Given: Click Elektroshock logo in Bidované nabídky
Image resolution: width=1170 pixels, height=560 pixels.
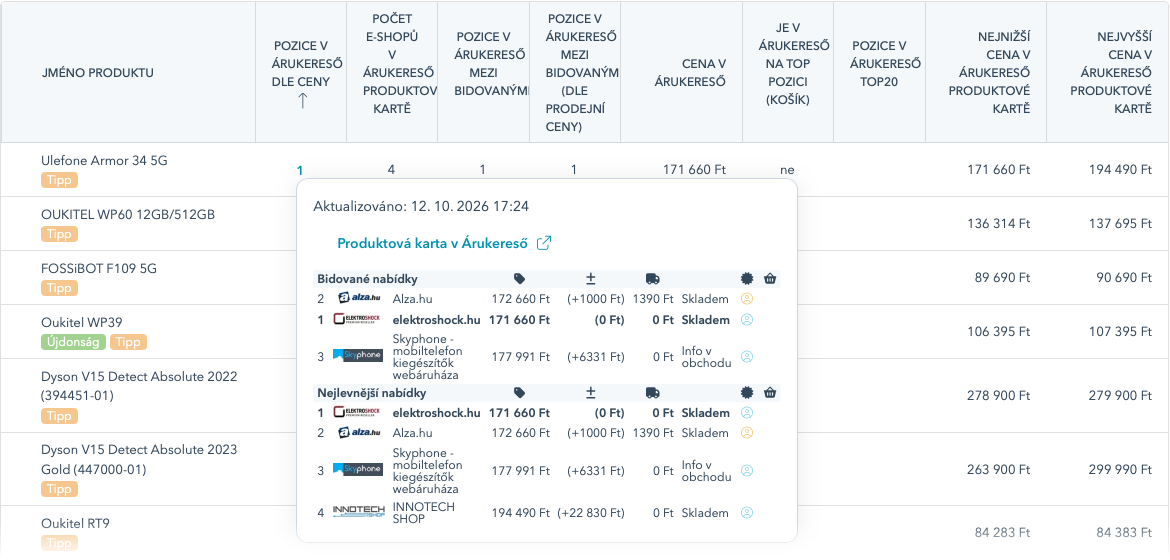Looking at the screenshot, I should tap(357, 320).
